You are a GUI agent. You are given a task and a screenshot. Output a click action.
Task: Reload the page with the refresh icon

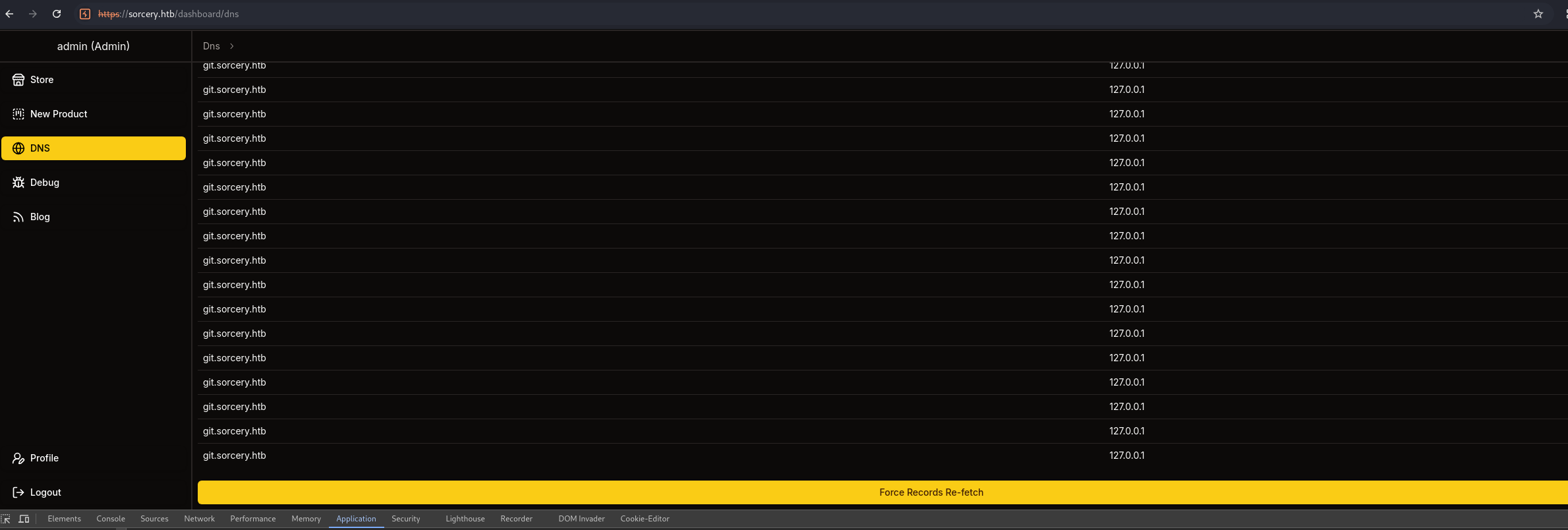[x=57, y=14]
